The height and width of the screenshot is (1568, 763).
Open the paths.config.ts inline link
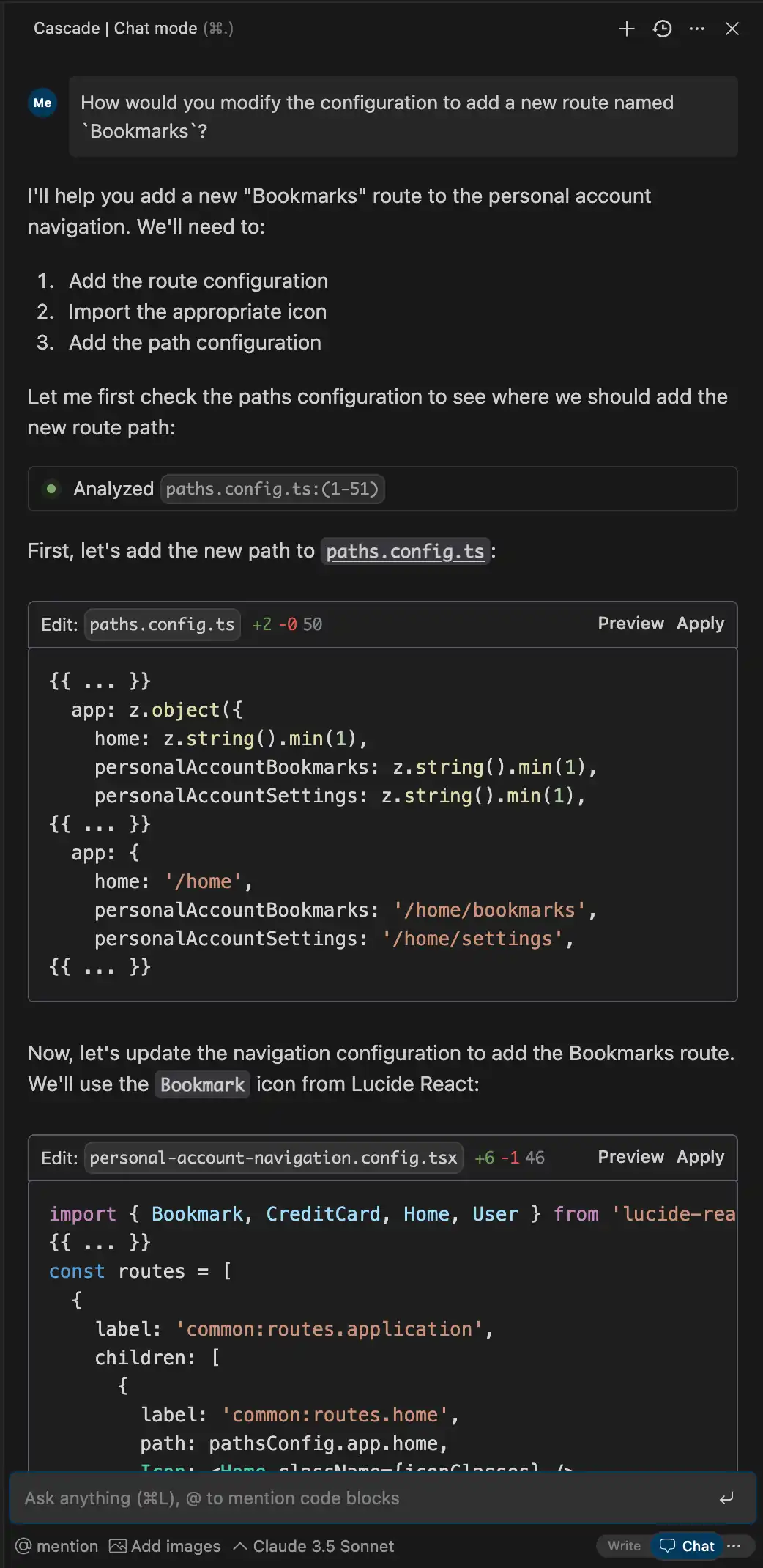[405, 551]
